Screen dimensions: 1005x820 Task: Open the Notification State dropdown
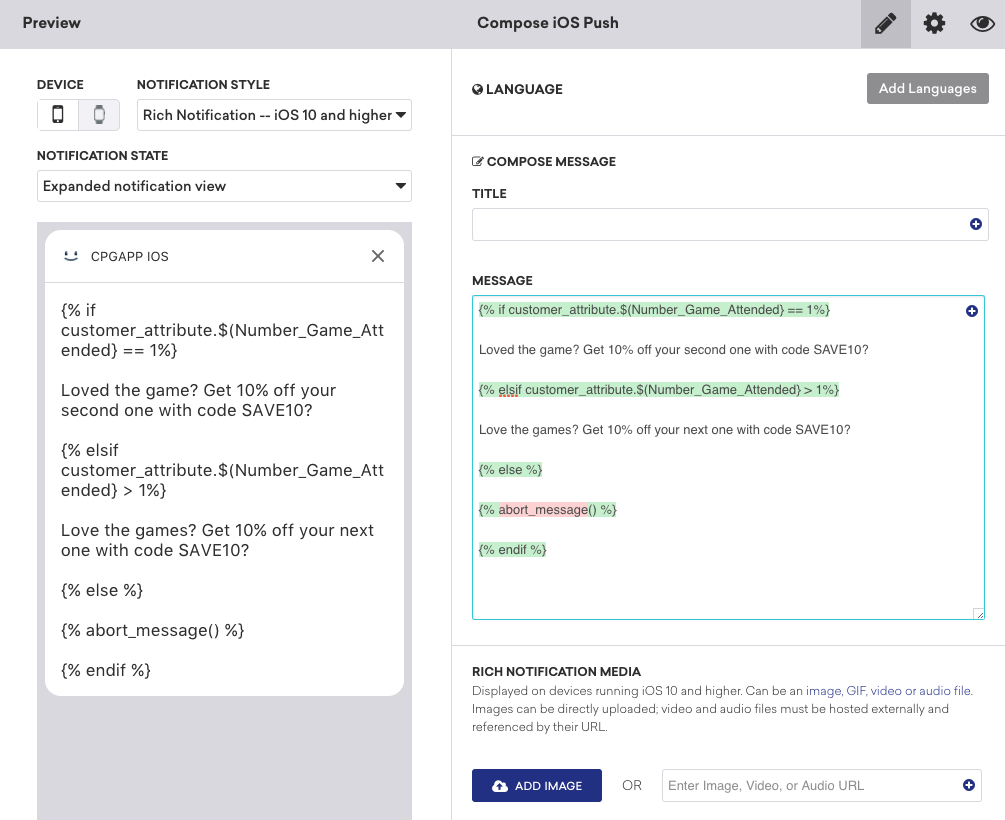point(224,186)
